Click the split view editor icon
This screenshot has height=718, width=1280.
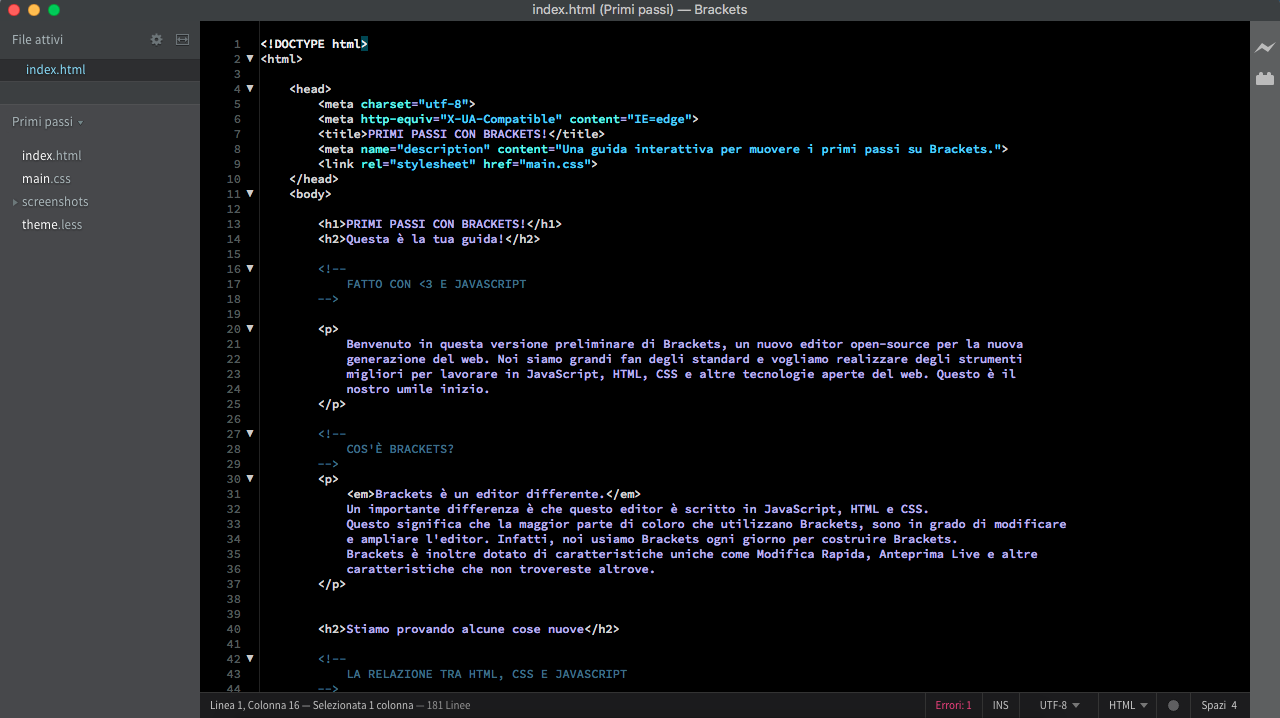pyautogui.click(x=182, y=40)
